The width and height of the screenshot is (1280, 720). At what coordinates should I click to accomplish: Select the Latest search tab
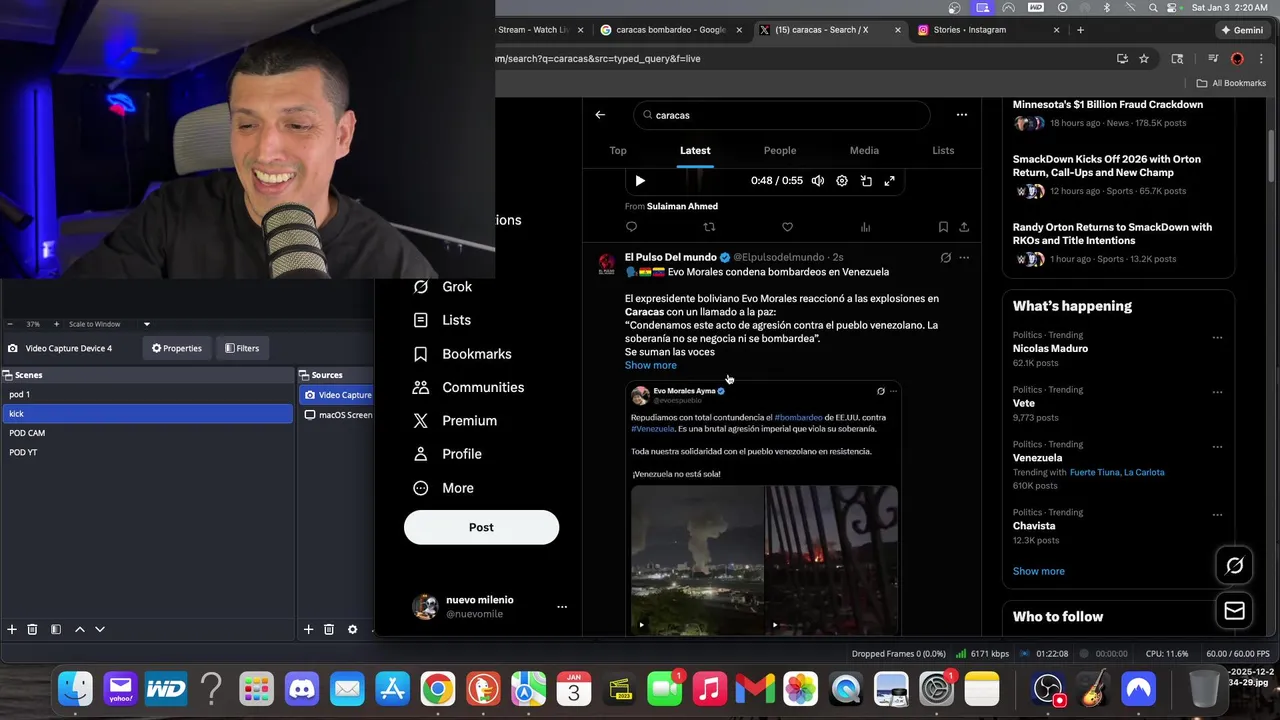(695, 151)
